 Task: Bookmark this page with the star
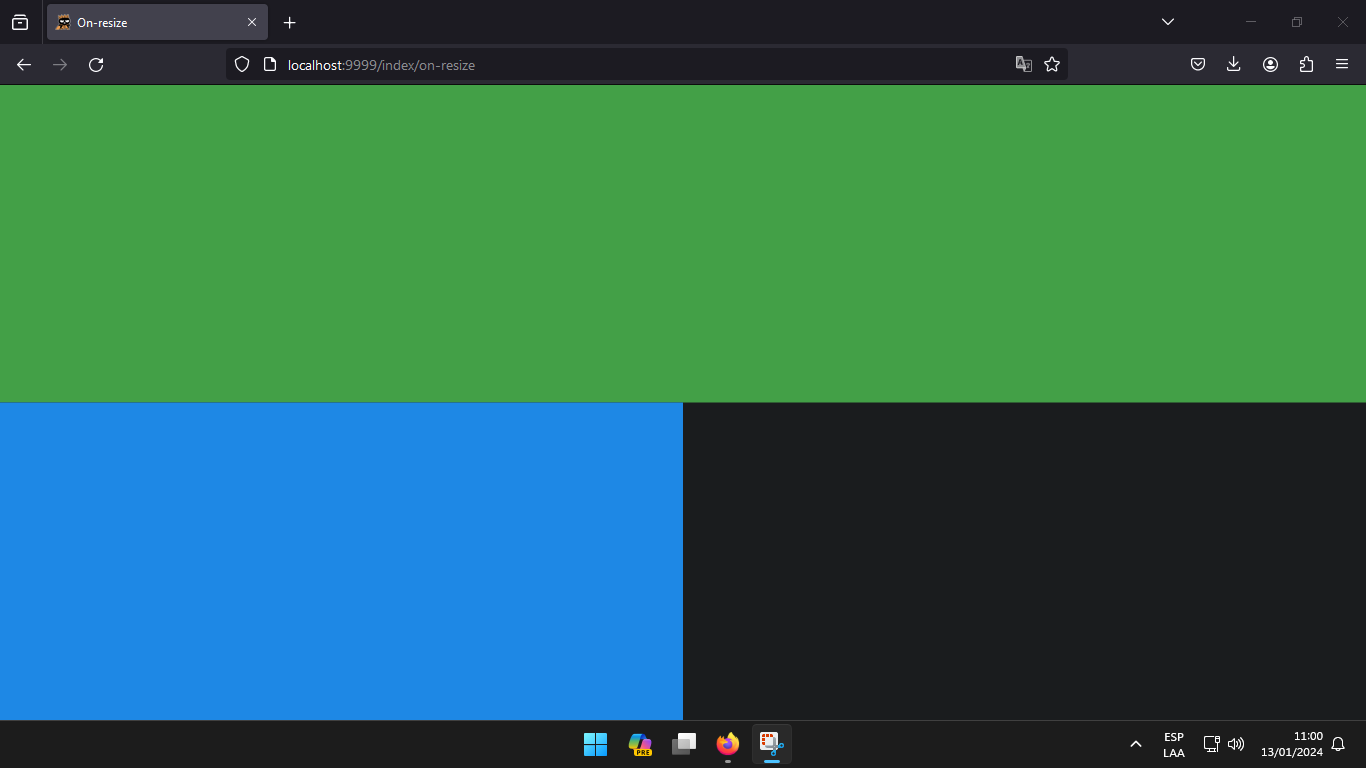click(1052, 64)
